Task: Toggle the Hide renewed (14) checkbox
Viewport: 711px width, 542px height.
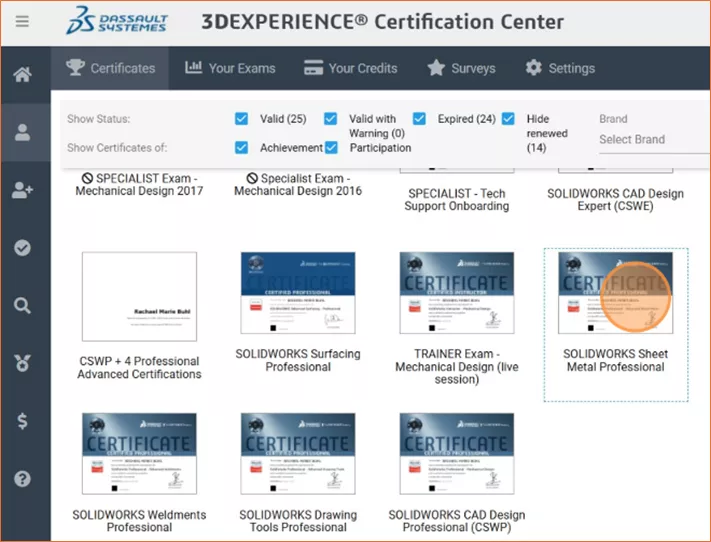Action: pos(508,119)
